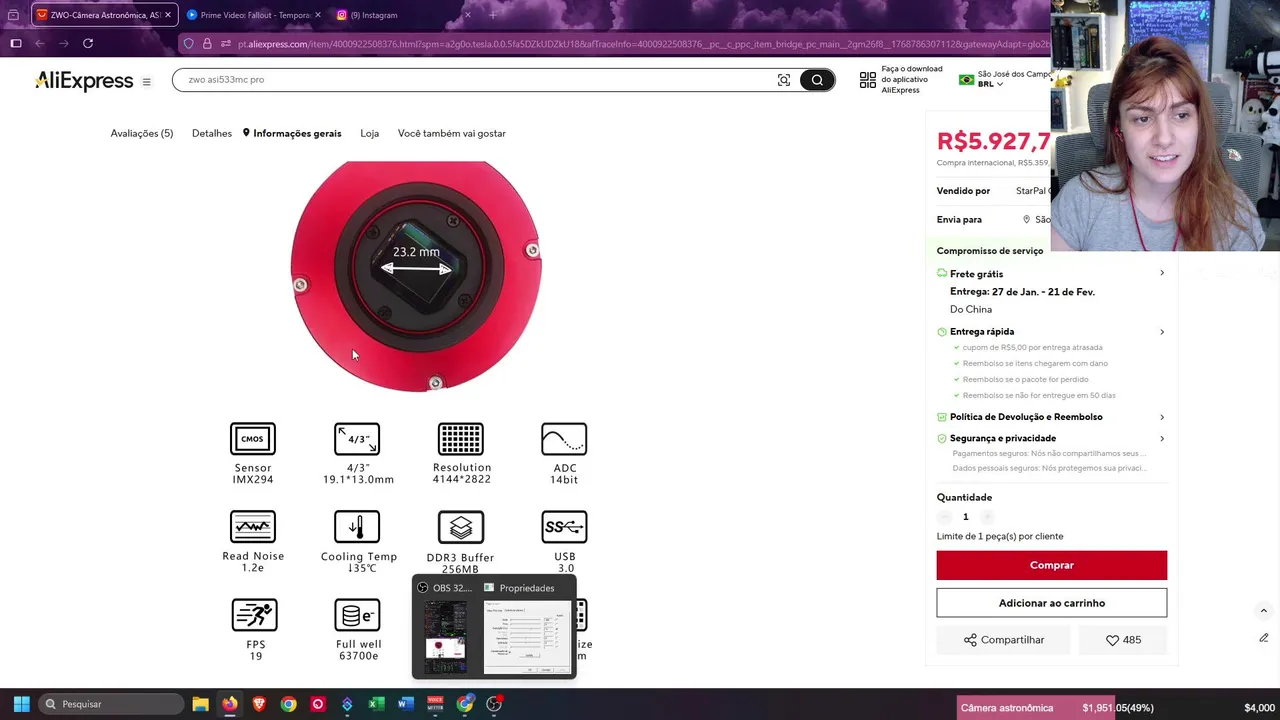Open the AliExpress hamburger menu
The width and height of the screenshot is (1280, 720).
147,82
